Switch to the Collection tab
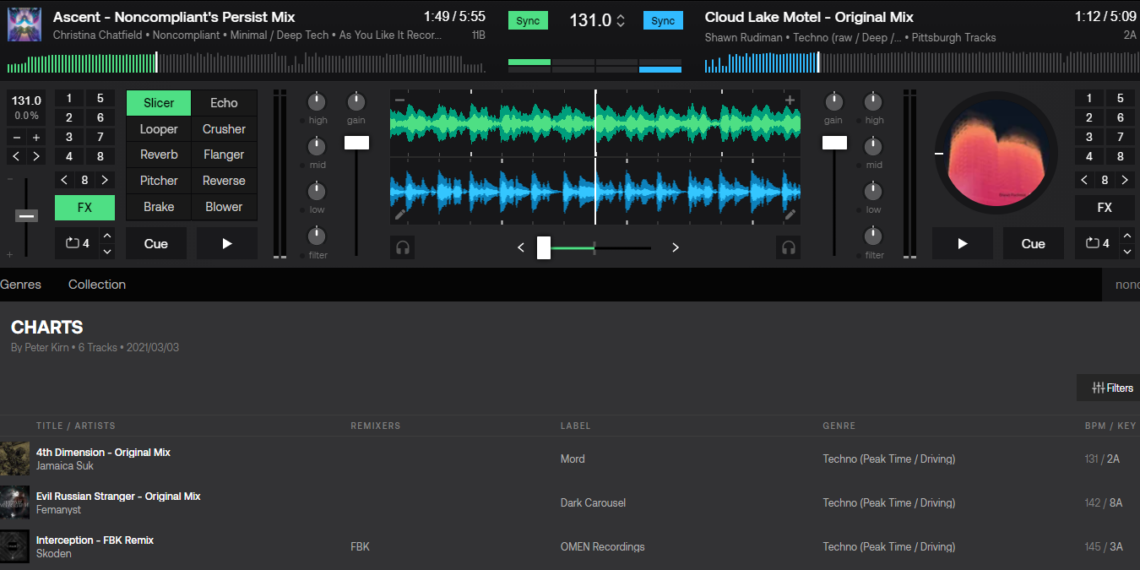1140x570 pixels. (97, 285)
